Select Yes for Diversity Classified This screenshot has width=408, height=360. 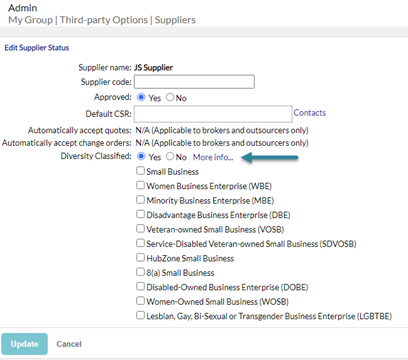141,156
